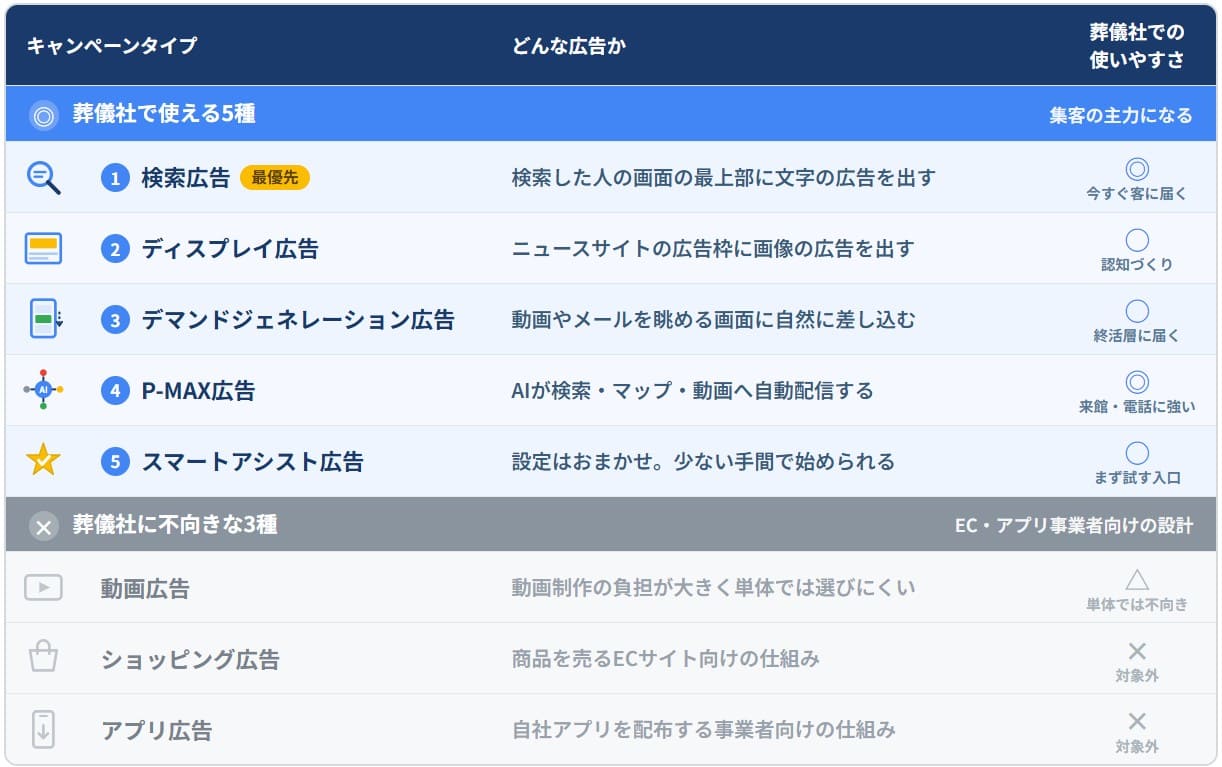Select the 葬儀社に不向きな3種 section heading
Image resolution: width=1222 pixels, height=767 pixels.
(175, 525)
